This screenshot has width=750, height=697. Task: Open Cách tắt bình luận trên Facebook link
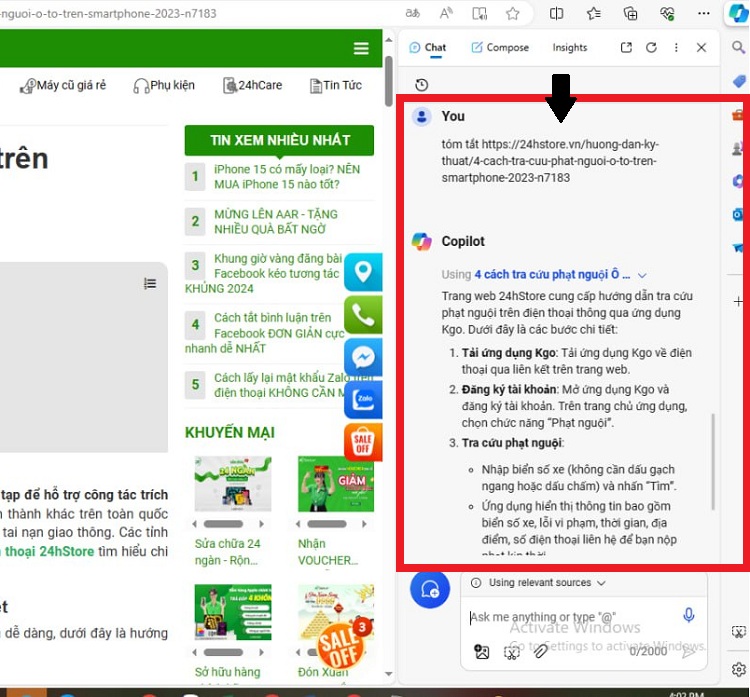[265, 332]
